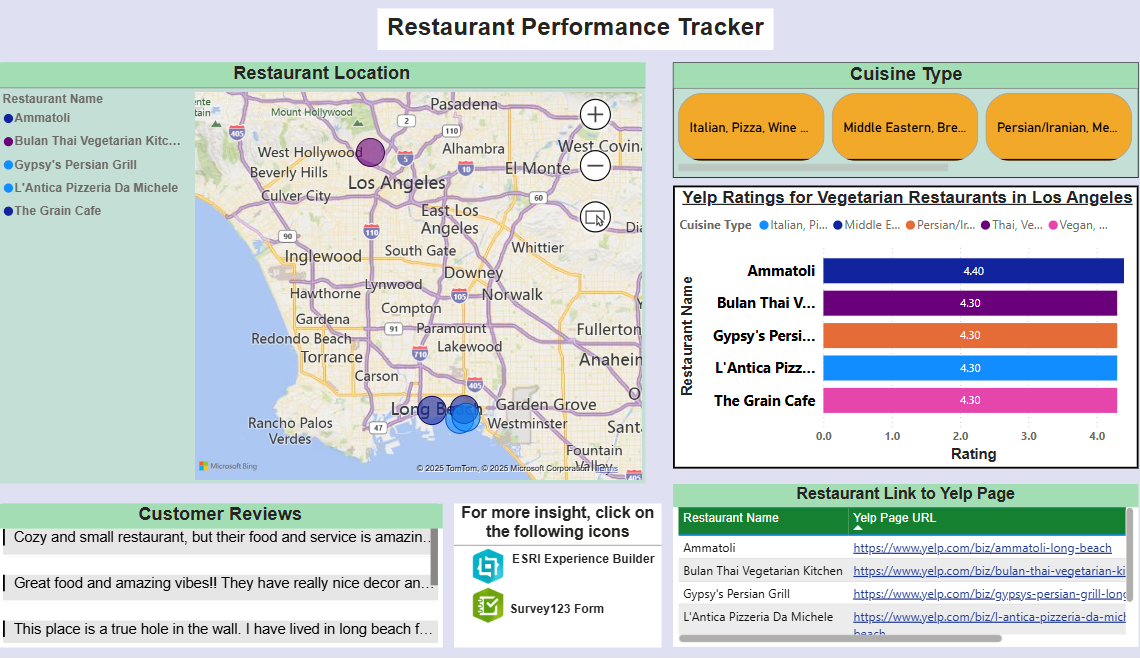Click the map zoom in icon
This screenshot has height=658, width=1140.
(x=595, y=114)
